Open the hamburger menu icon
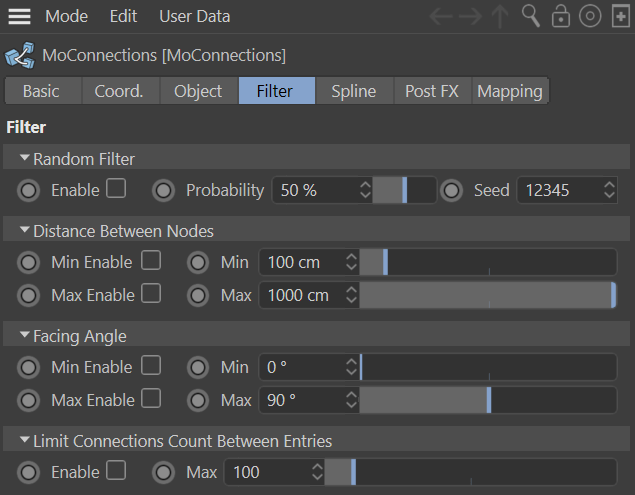This screenshot has width=635, height=495. (x=19, y=17)
